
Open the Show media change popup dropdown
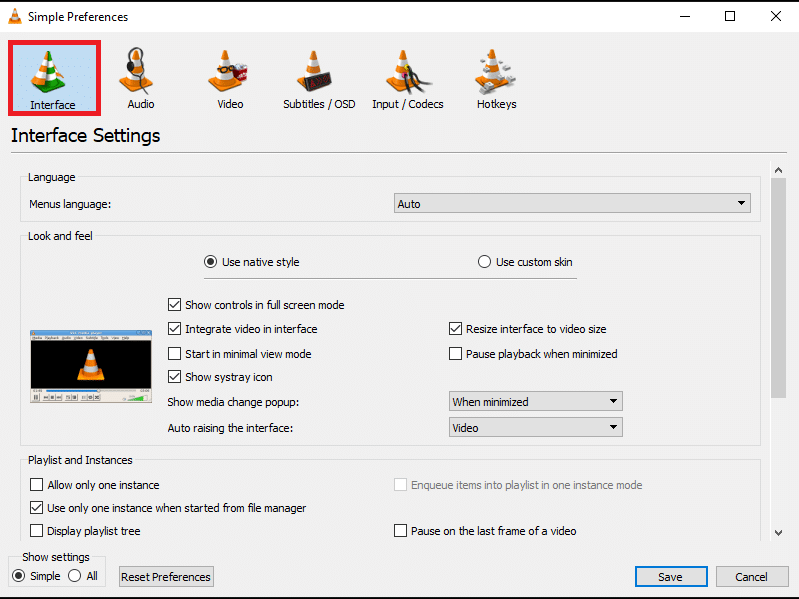coord(536,401)
